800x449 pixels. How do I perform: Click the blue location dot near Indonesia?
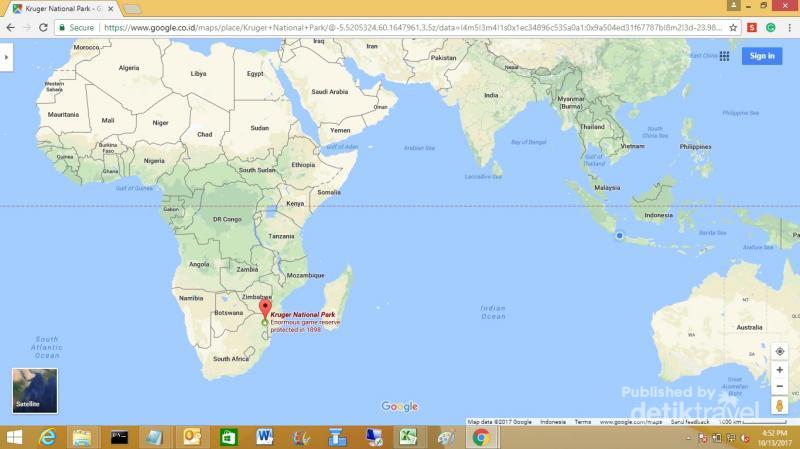(x=620, y=236)
